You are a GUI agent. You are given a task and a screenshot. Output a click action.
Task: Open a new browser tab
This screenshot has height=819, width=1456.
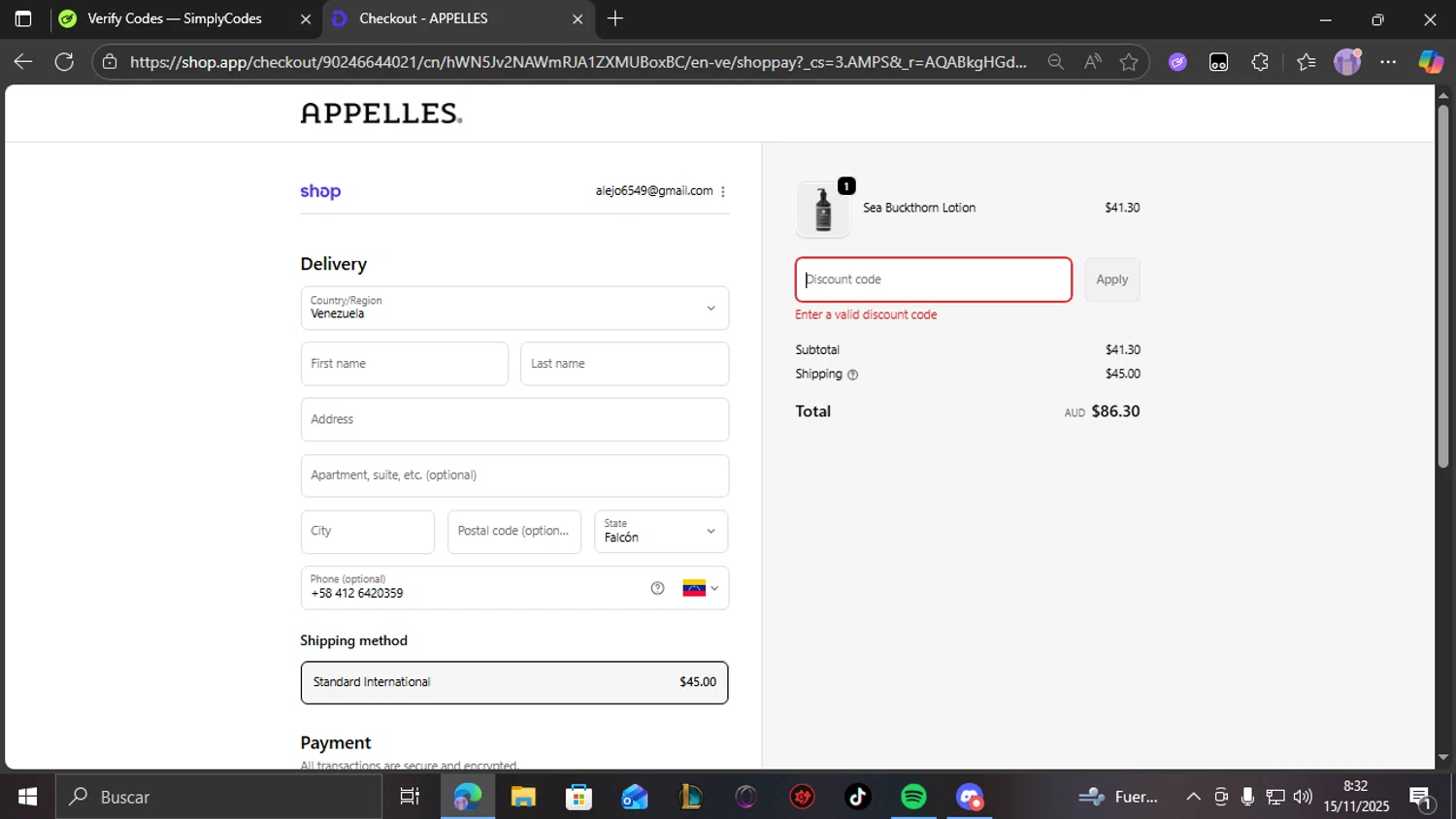(614, 18)
